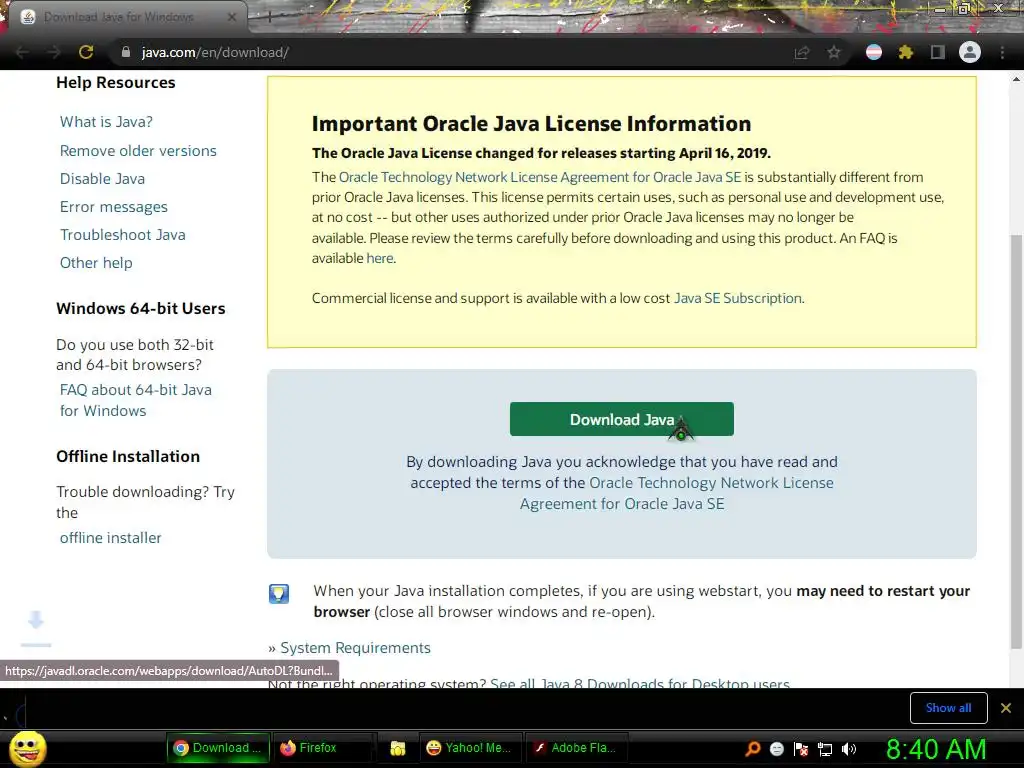
Task: Switch to Adobe Flash taskbar item
Action: [575, 748]
